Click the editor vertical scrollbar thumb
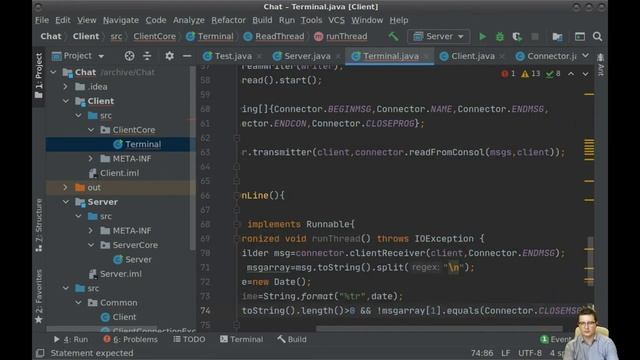640x360 pixels. tap(591, 261)
